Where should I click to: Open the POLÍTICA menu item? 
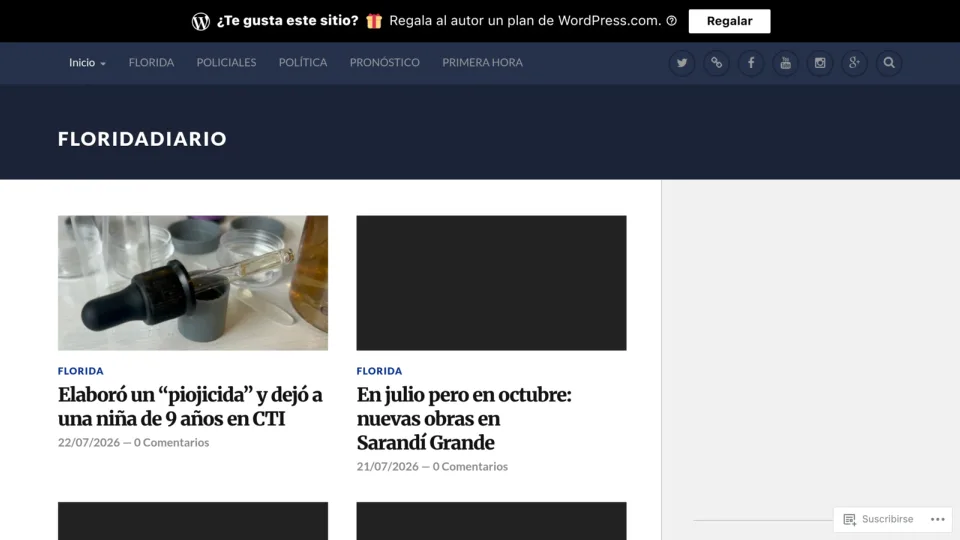pos(303,62)
